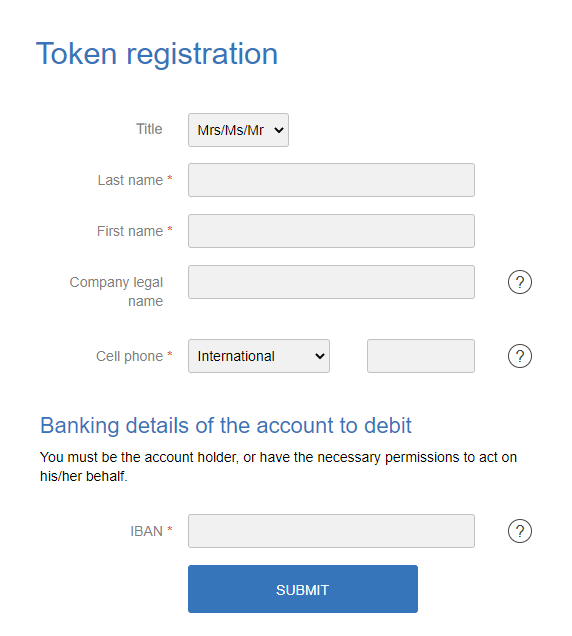Screen dimensions: 572x636
Task: Click the First name label
Action: [130, 231]
